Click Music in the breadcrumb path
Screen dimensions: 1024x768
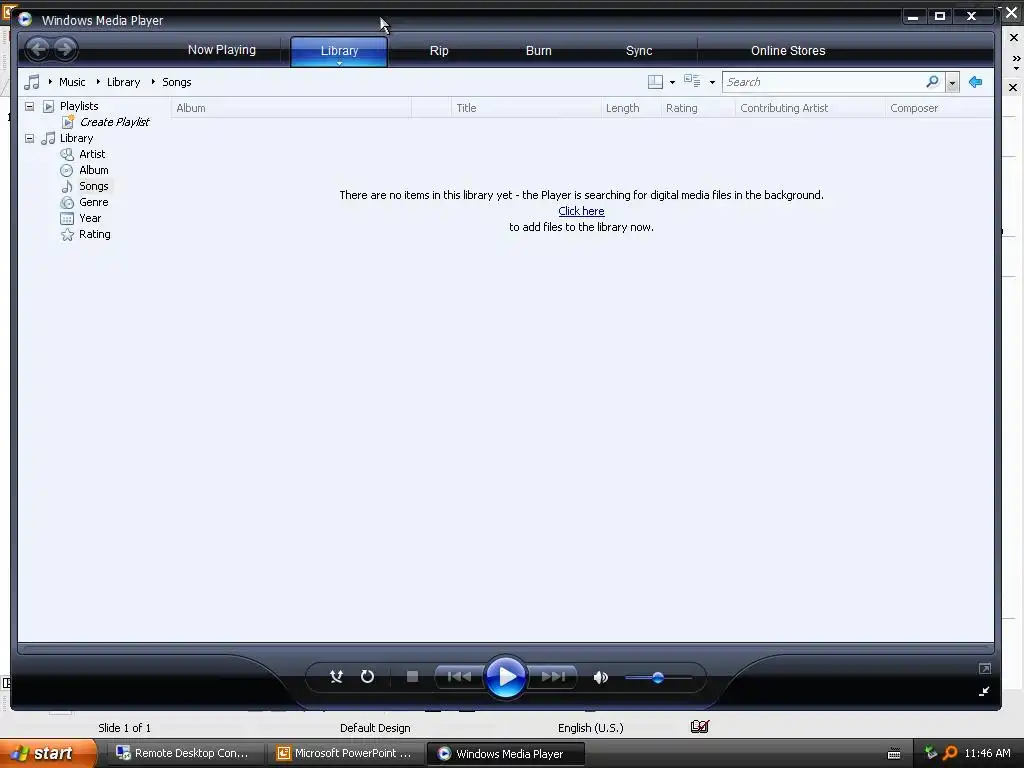pyautogui.click(x=72, y=82)
